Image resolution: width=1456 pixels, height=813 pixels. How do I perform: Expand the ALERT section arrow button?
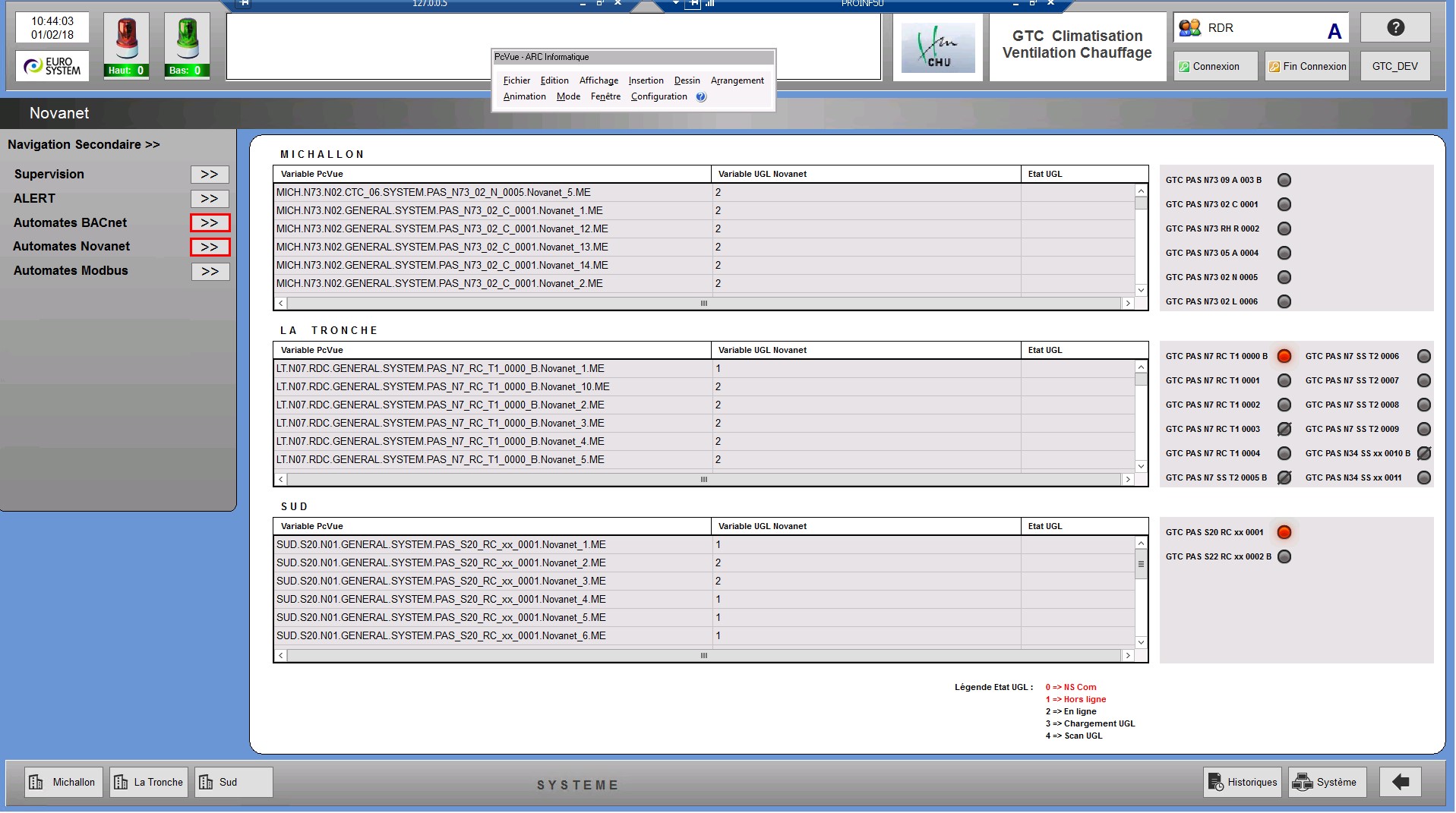(210, 199)
